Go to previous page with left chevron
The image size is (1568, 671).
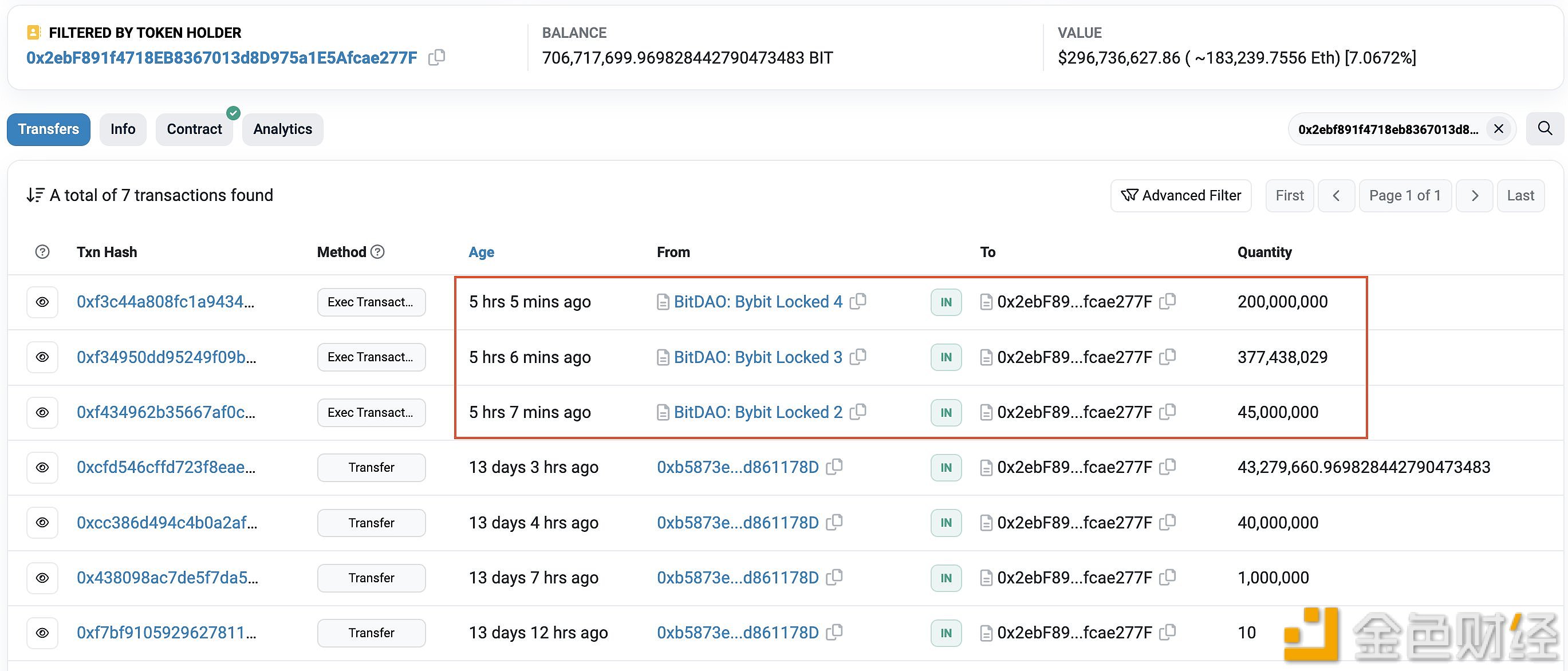coord(1336,195)
